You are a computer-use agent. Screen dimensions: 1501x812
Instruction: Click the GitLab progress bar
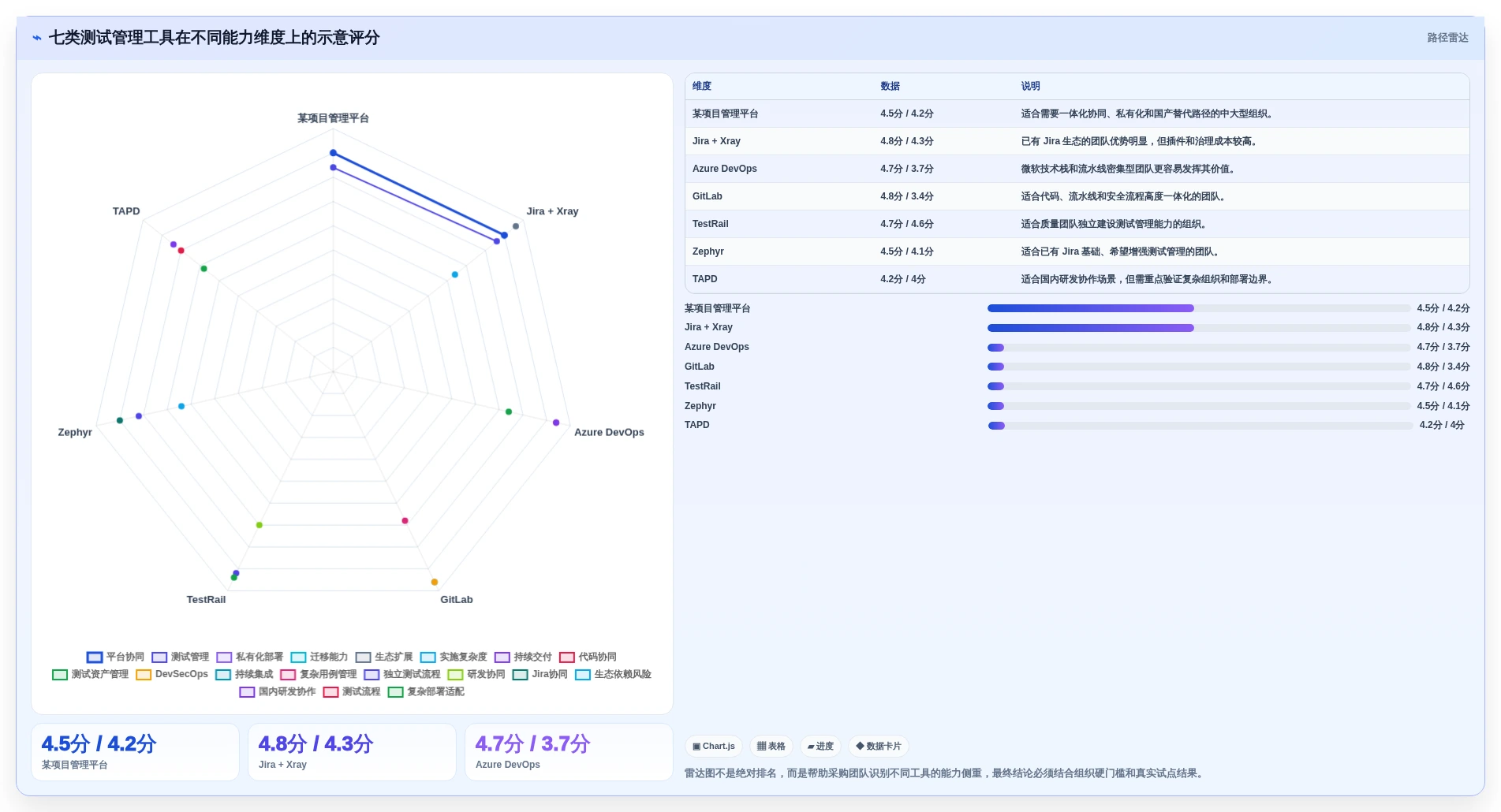pyautogui.click(x=1199, y=367)
